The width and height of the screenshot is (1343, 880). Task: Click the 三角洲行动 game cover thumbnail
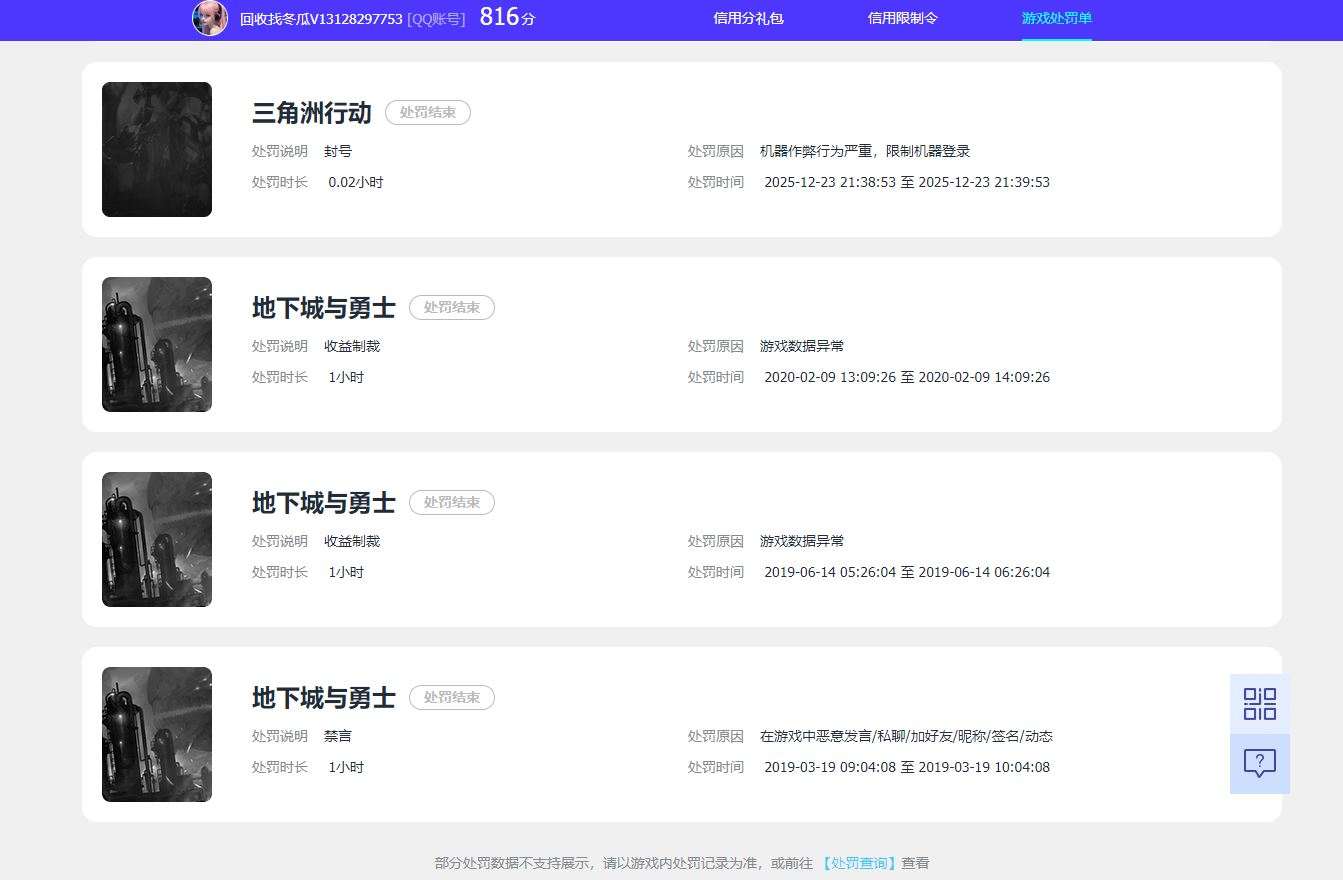pyautogui.click(x=157, y=149)
